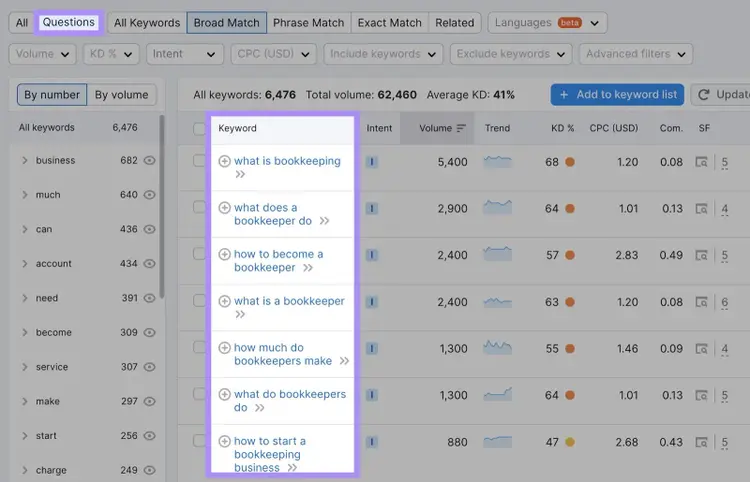Open the double-arrow icon next to 'how to become a bookkeeper'
Screen dimensions: 750x482
tap(308, 268)
